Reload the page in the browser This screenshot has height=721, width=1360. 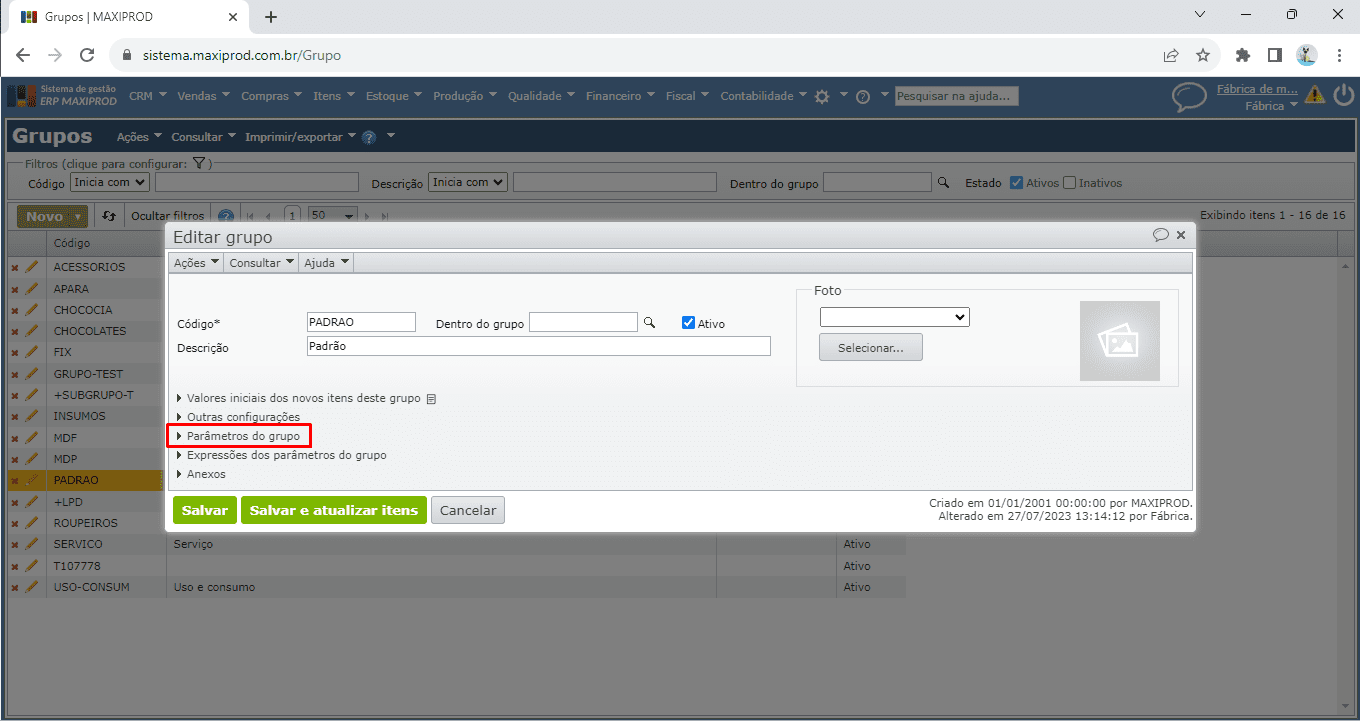pos(87,55)
